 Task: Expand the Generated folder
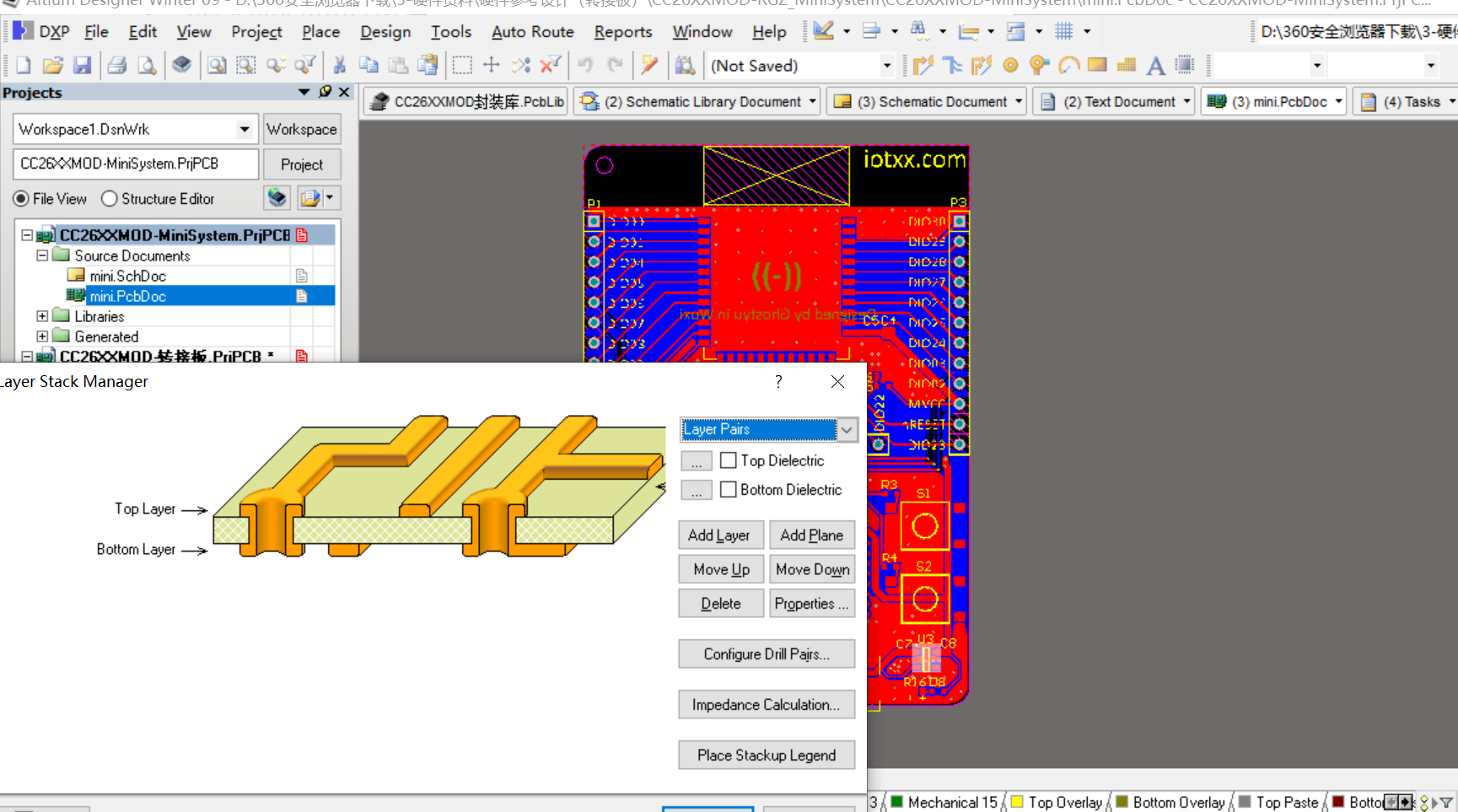point(42,336)
